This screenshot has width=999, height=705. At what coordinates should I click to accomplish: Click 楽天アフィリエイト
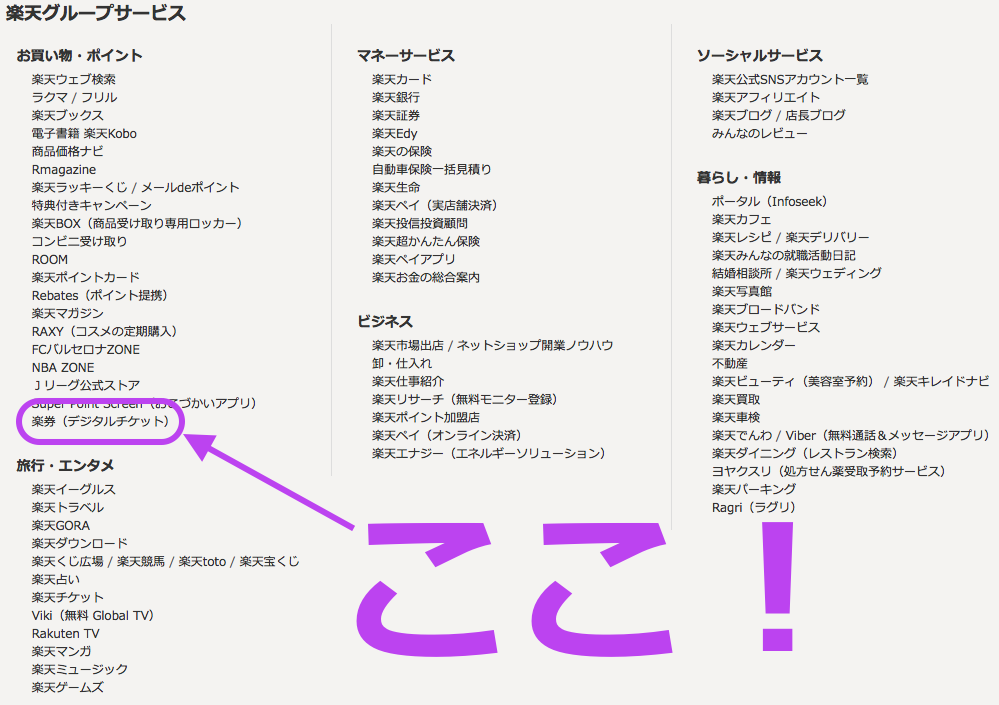[766, 97]
